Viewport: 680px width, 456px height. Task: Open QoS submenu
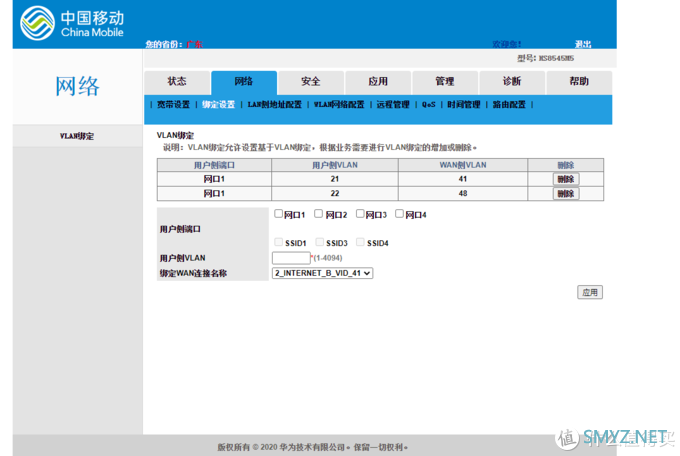pyautogui.click(x=428, y=105)
